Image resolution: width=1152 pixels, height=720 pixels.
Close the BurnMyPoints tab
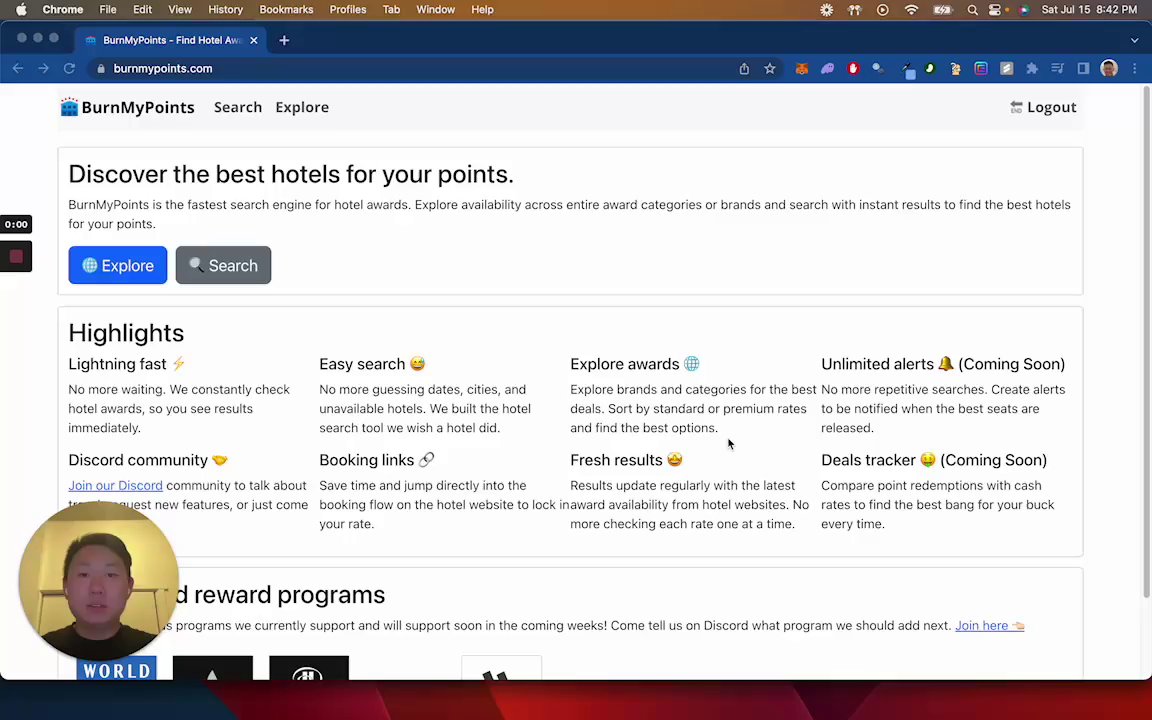[253, 40]
